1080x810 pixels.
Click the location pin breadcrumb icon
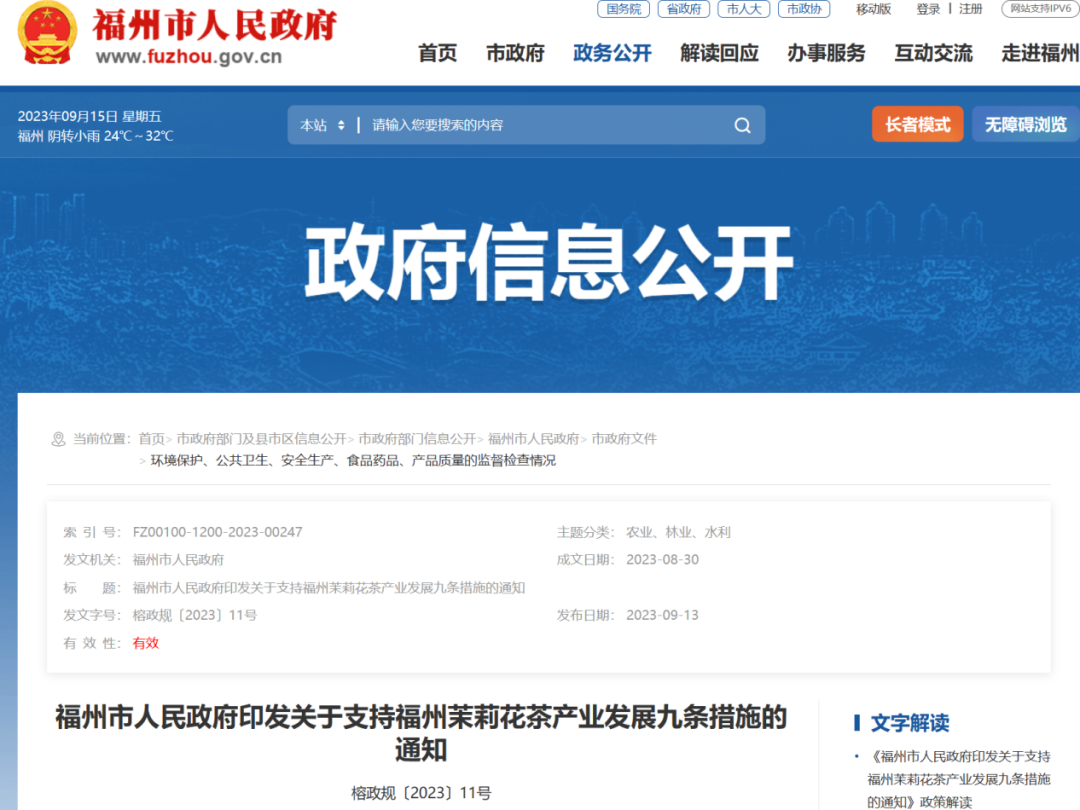coord(58,439)
